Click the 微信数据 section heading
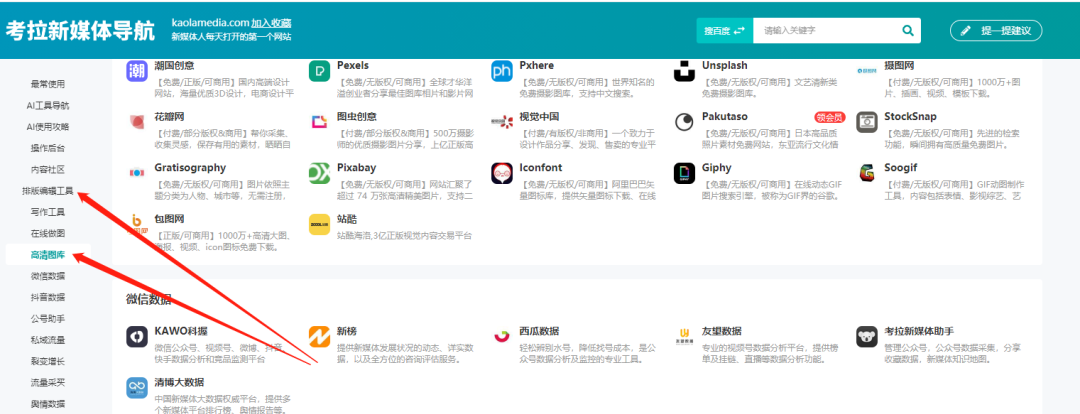The width and height of the screenshot is (1080, 414). click(x=149, y=298)
